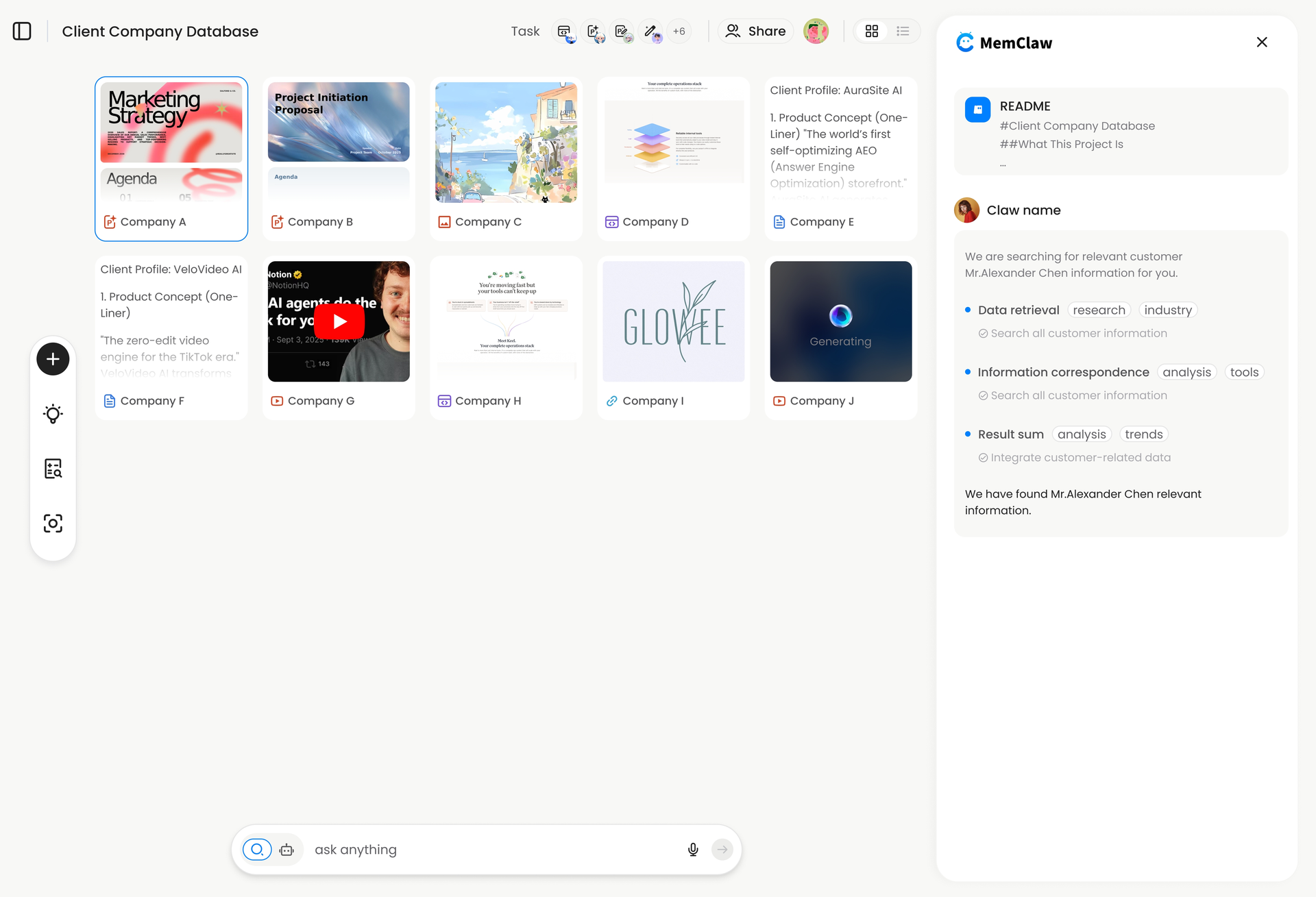Expand the +6 collaborators list
Viewport: 1316px width, 897px height.
coord(679,31)
